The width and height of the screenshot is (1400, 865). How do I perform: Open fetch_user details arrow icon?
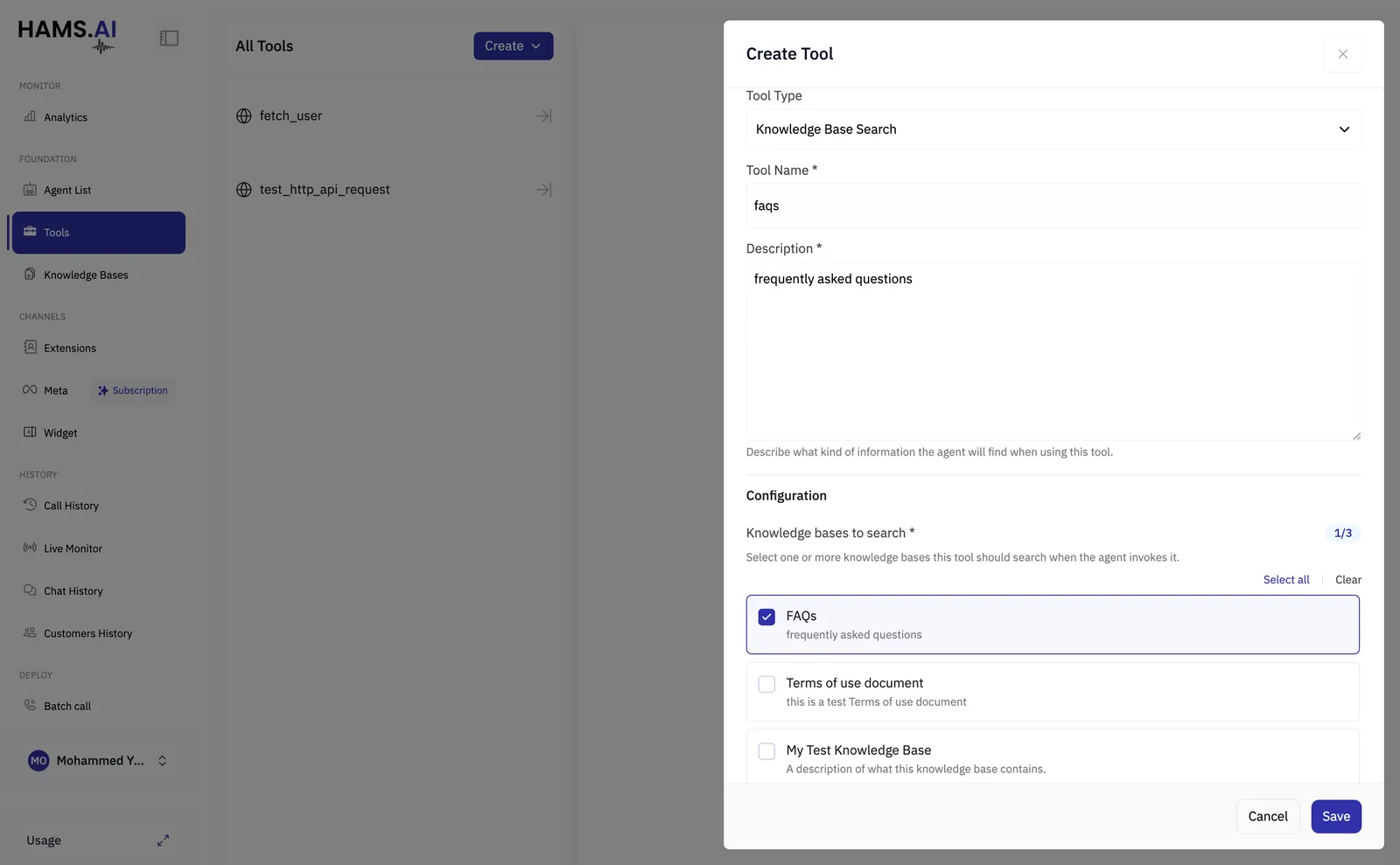click(x=544, y=116)
